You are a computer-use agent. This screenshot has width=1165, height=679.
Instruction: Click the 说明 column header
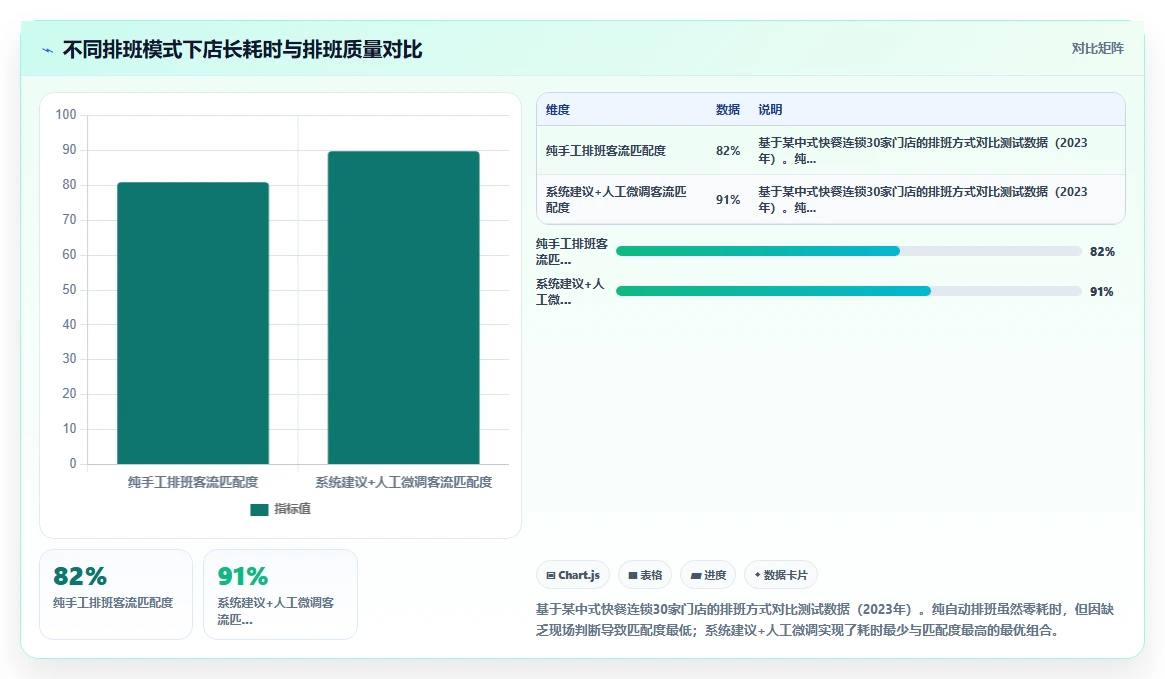point(770,109)
